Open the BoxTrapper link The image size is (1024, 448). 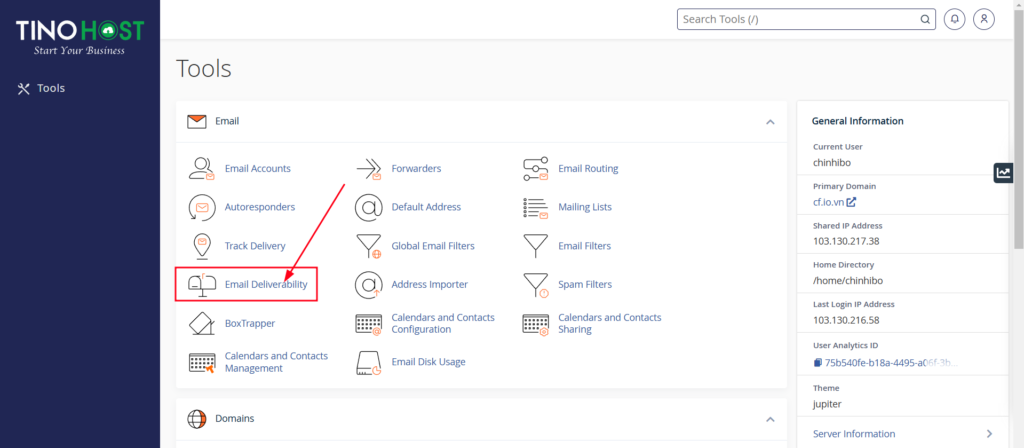(x=249, y=323)
